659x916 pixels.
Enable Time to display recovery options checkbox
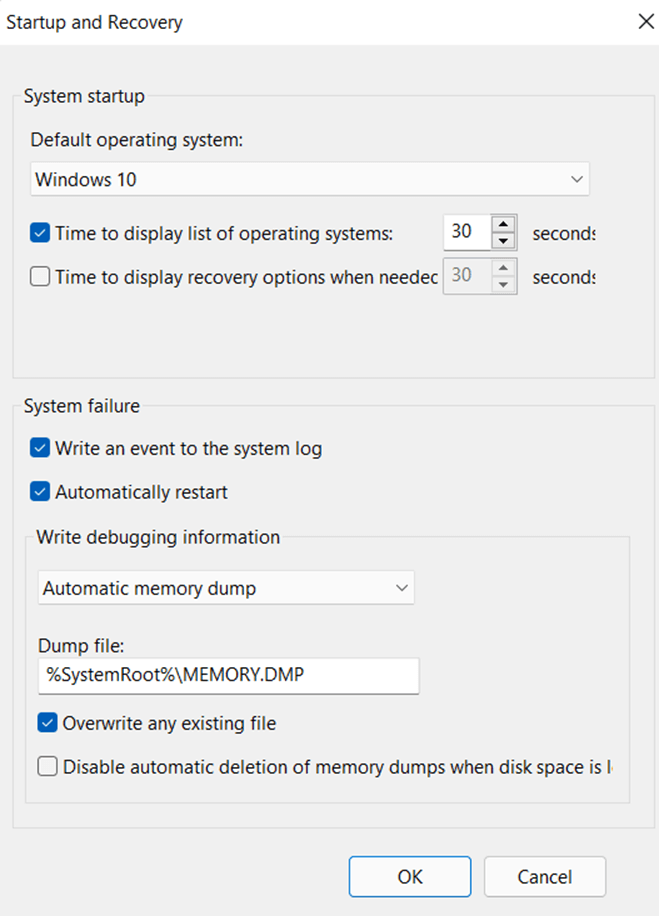tap(40, 277)
